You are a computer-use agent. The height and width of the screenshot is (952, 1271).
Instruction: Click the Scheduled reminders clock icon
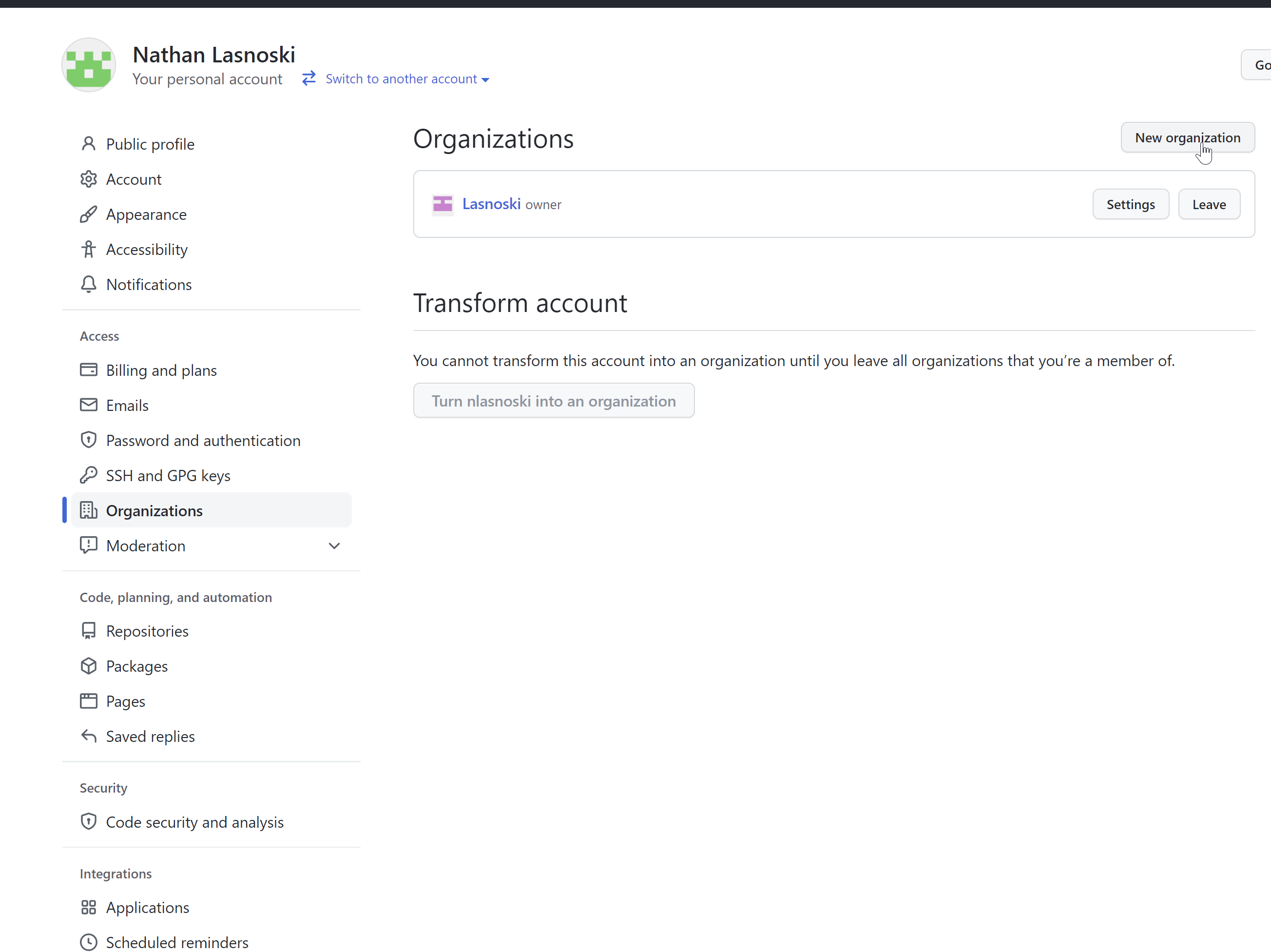click(x=89, y=942)
